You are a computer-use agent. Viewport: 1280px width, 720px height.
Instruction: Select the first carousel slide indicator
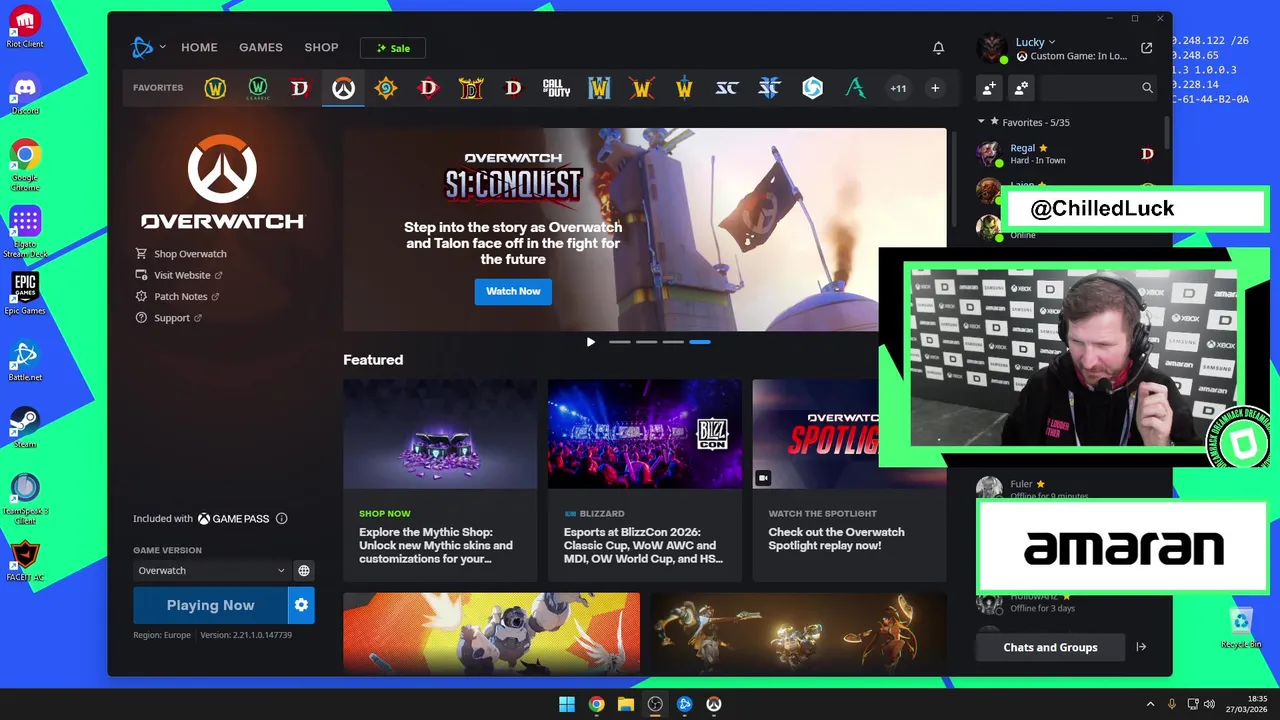[620, 342]
